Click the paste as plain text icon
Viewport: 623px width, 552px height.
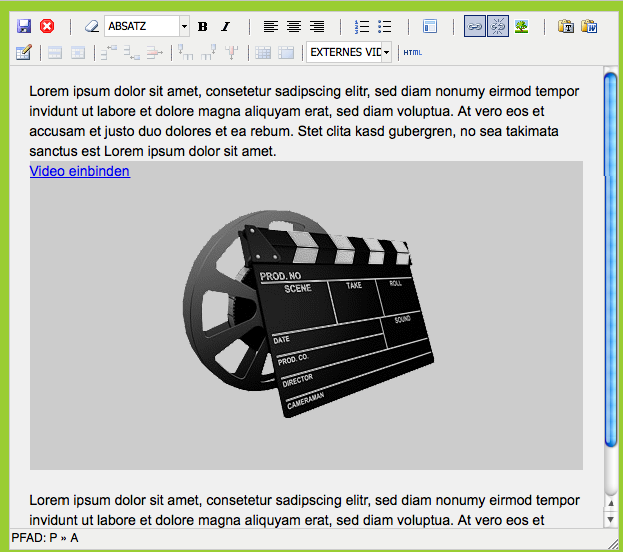tap(566, 27)
